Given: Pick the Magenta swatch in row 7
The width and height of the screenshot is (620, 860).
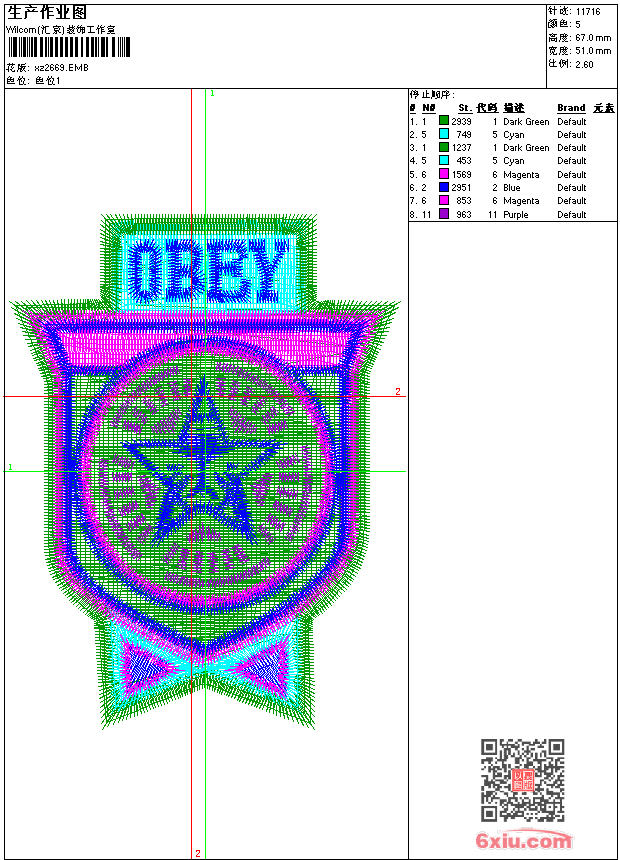Looking at the screenshot, I should pos(444,200).
